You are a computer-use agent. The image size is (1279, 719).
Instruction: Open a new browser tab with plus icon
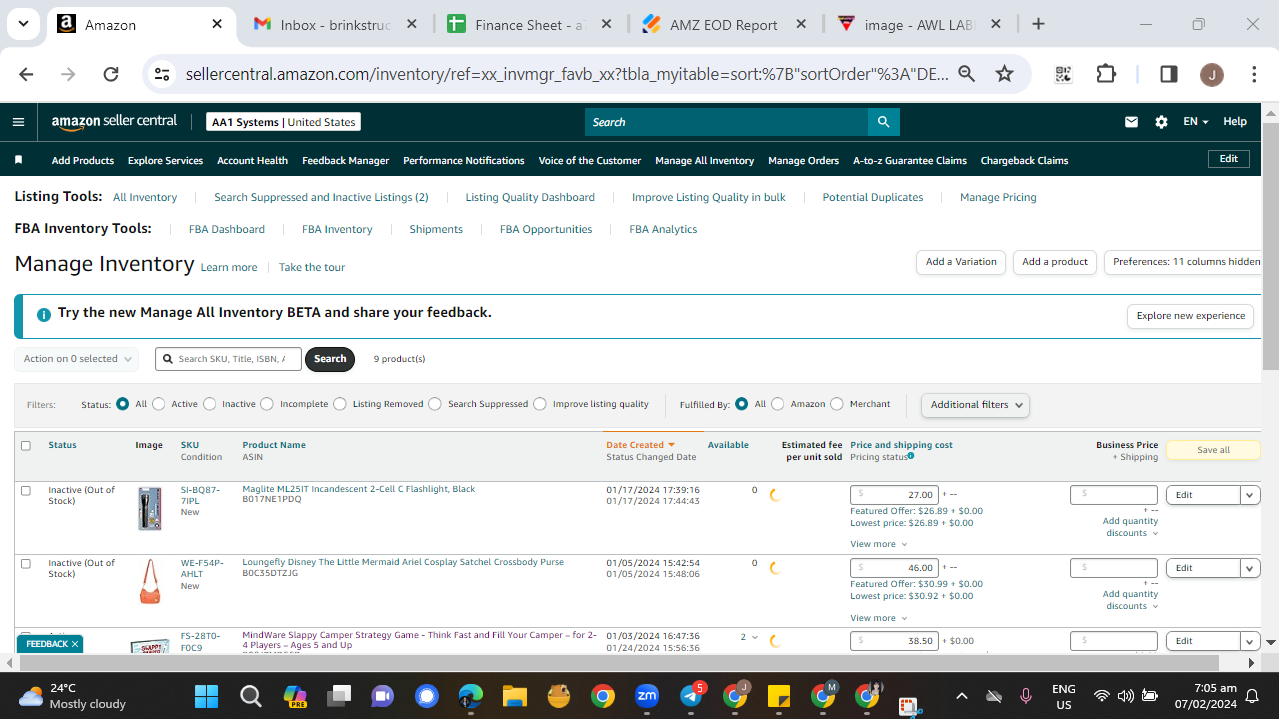tap(1038, 24)
